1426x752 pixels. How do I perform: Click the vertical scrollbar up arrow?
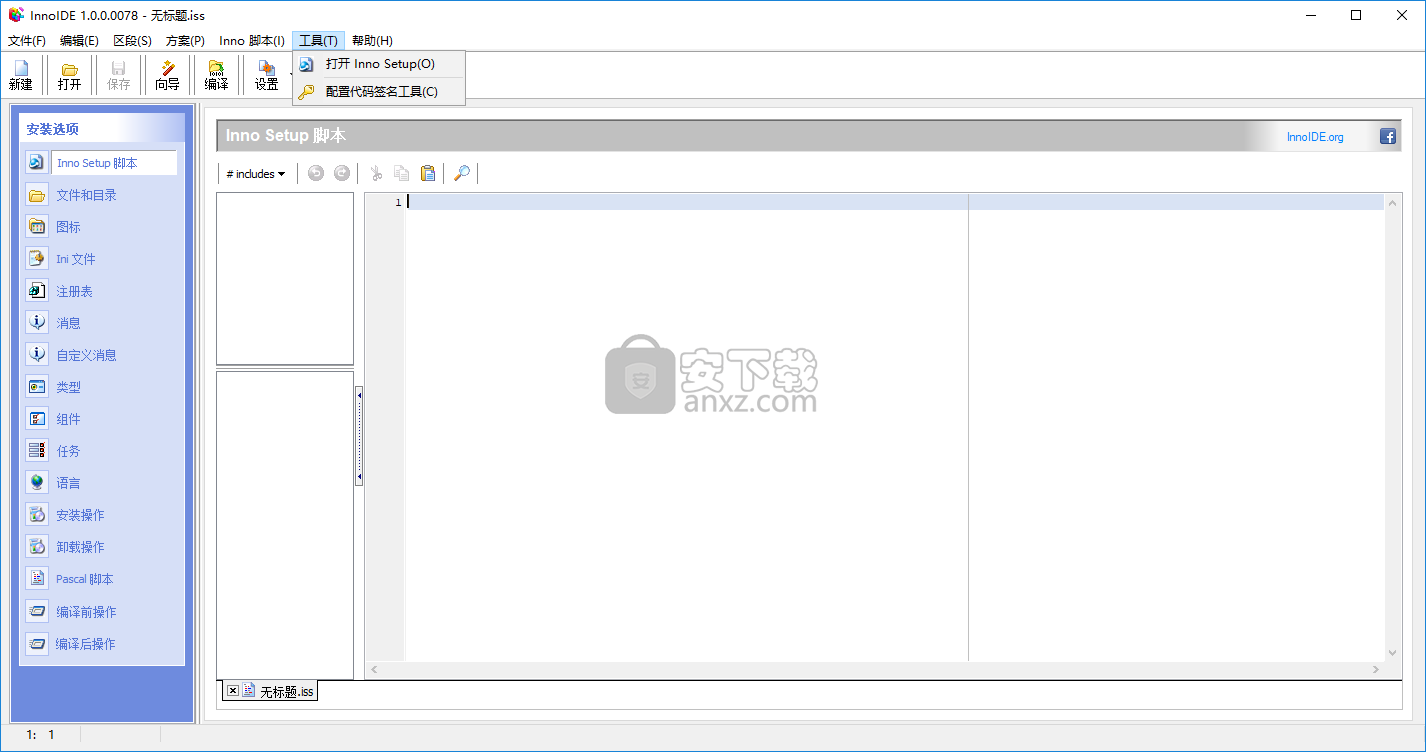click(x=1393, y=202)
